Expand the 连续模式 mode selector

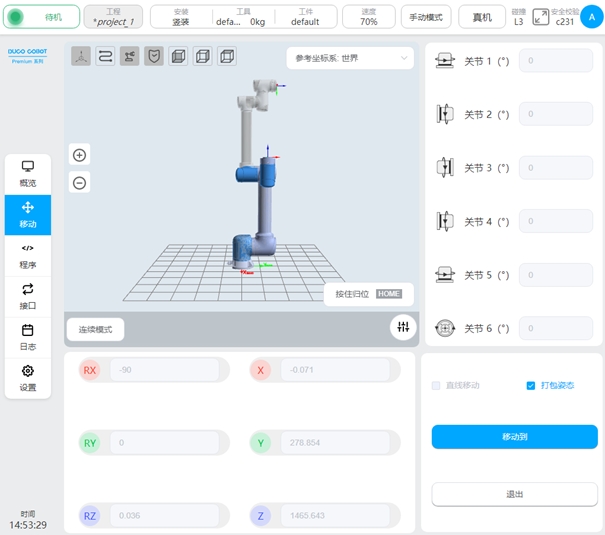tap(96, 329)
